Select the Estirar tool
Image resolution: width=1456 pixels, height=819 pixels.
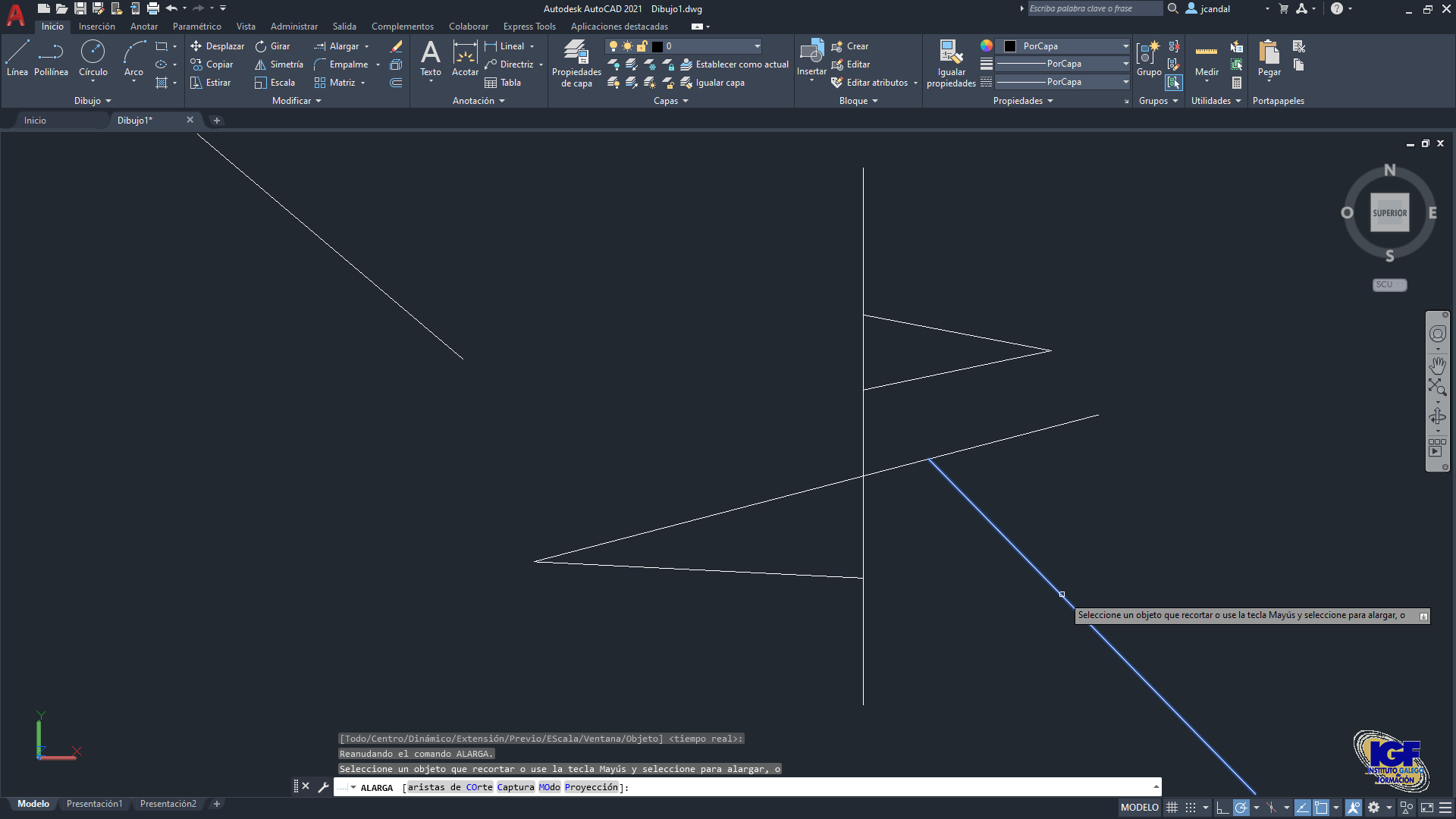pyautogui.click(x=210, y=83)
